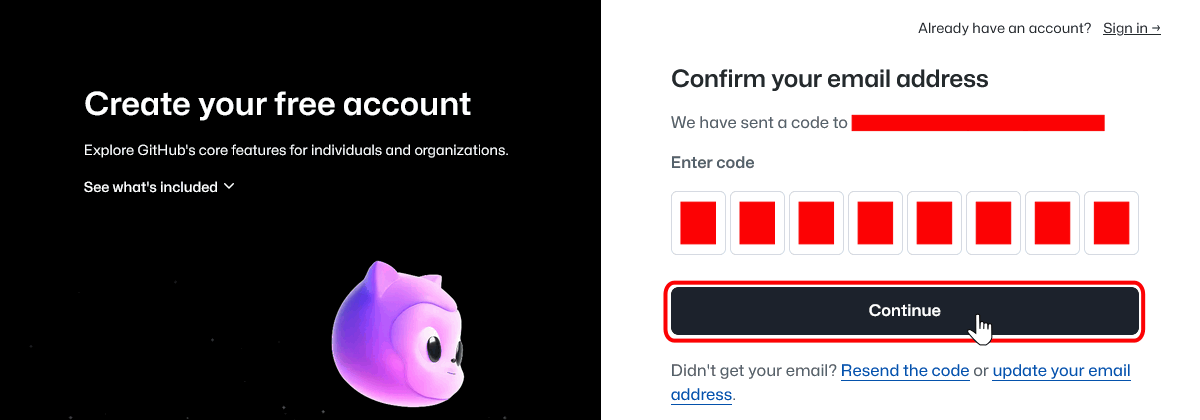Select the fifth code digit box

[x=934, y=223]
